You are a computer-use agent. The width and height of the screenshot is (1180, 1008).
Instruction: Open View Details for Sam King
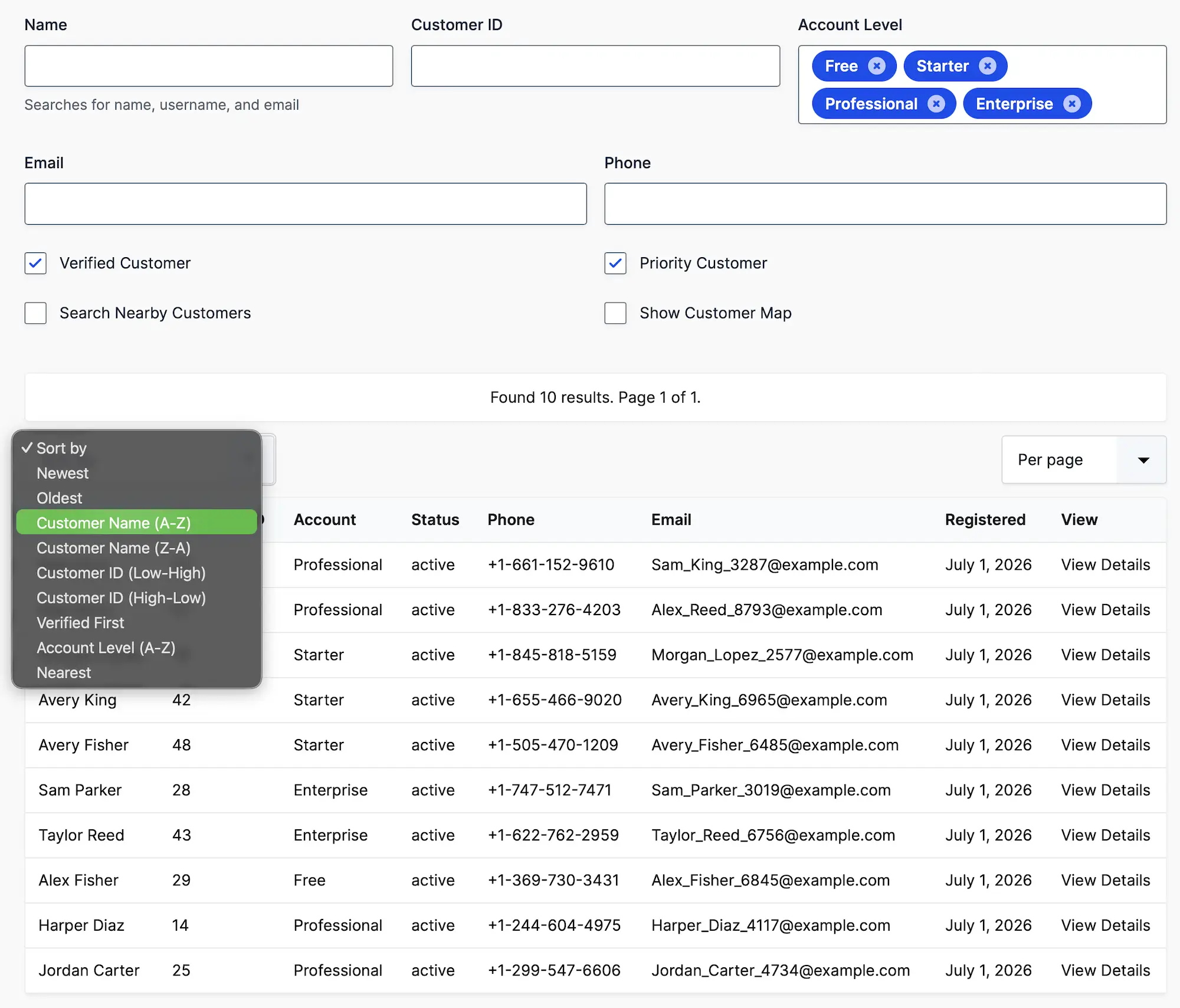pos(1106,565)
